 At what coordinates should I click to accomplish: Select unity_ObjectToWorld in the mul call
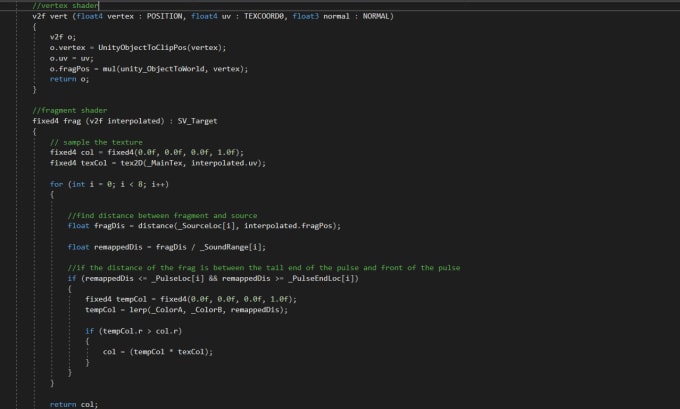point(162,69)
